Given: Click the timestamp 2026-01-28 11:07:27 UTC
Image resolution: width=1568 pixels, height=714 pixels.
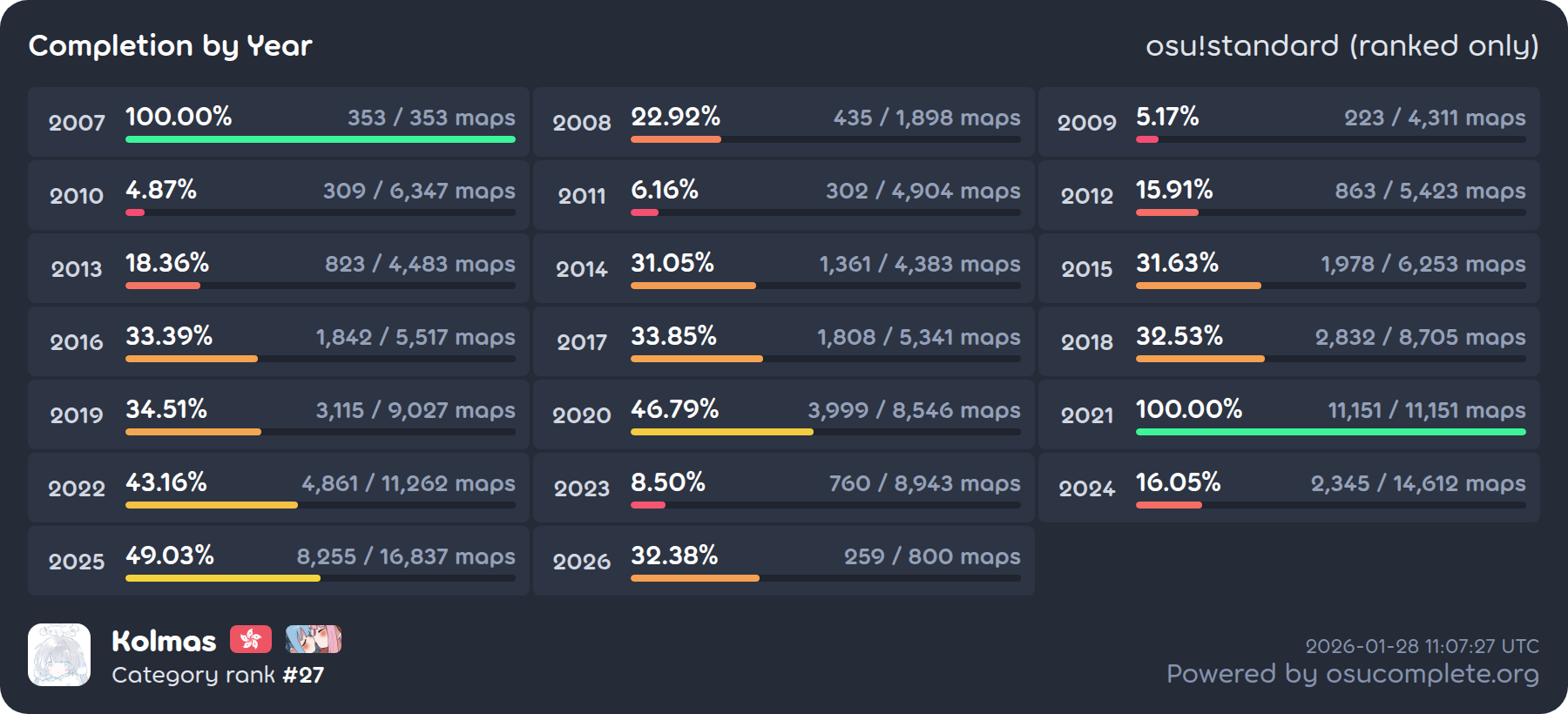Looking at the screenshot, I should (1422, 646).
